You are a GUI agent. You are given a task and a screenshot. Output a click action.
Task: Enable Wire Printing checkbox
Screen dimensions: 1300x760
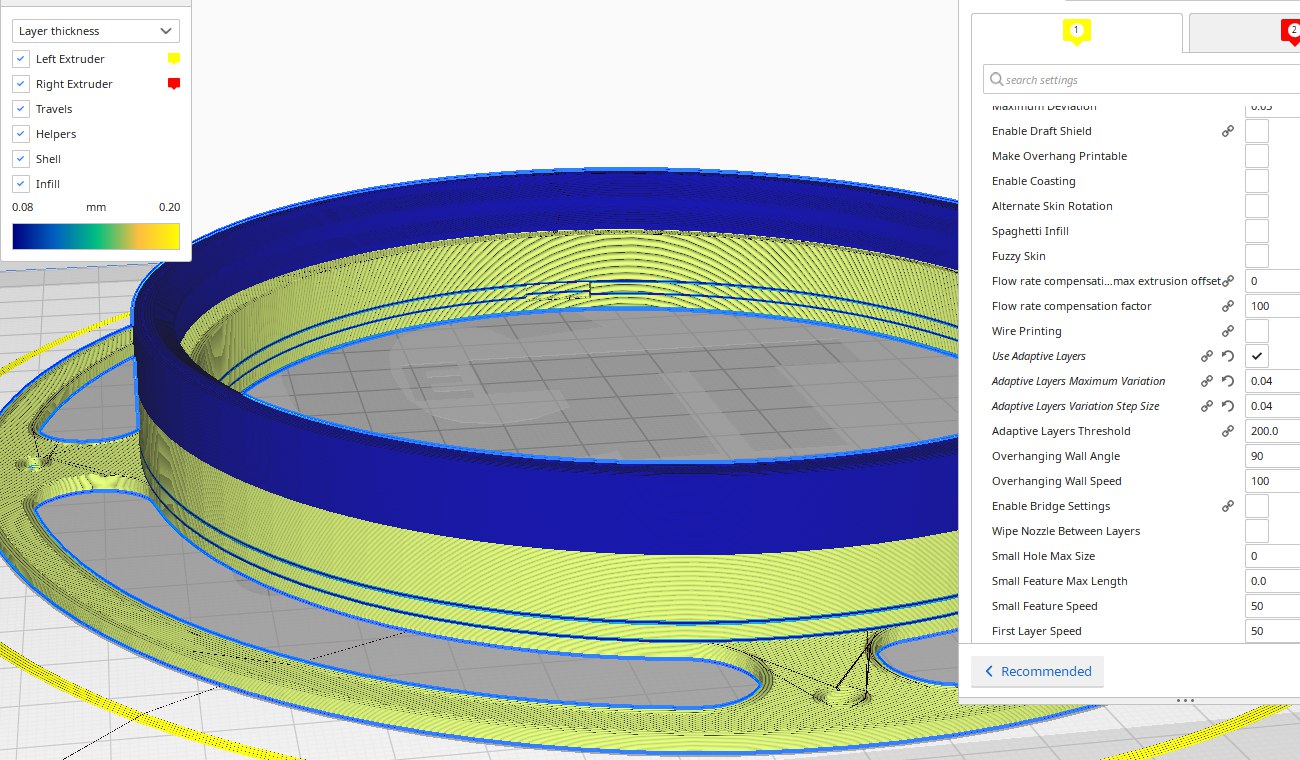[1257, 331]
